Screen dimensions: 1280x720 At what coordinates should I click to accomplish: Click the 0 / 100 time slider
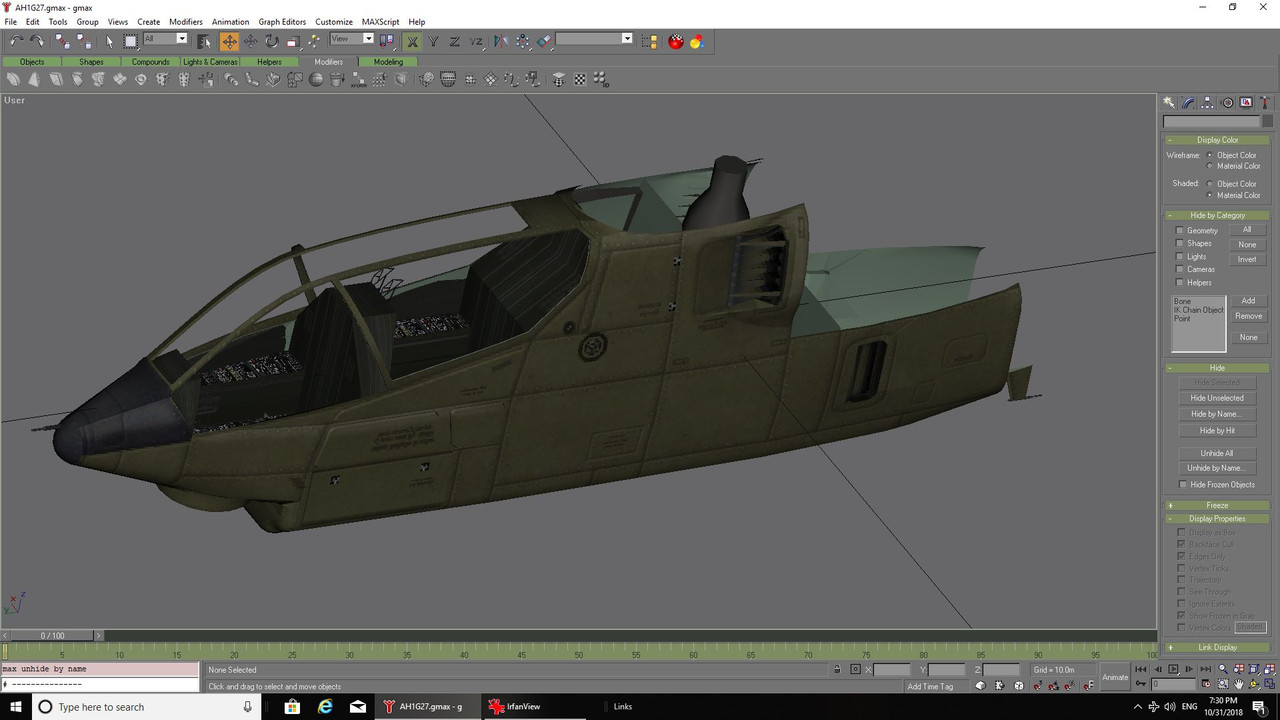(52, 635)
